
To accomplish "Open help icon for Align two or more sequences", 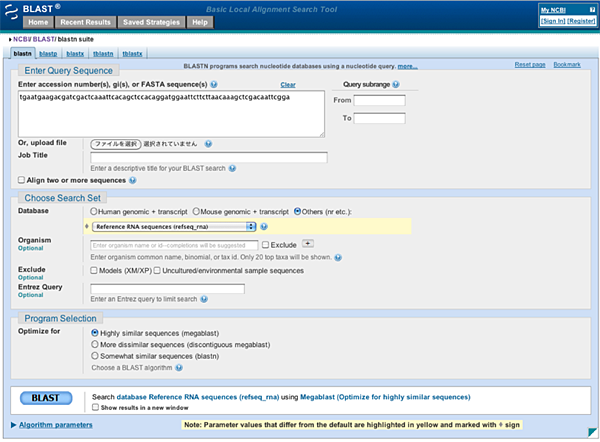I will point(132,180).
